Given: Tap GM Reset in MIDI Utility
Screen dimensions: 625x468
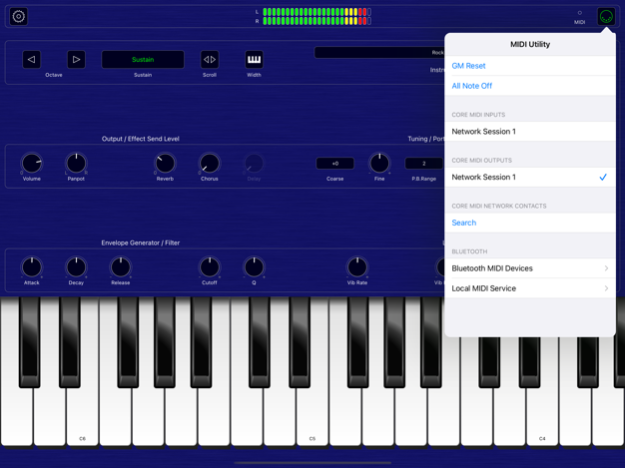Looking at the screenshot, I should tap(530, 66).
